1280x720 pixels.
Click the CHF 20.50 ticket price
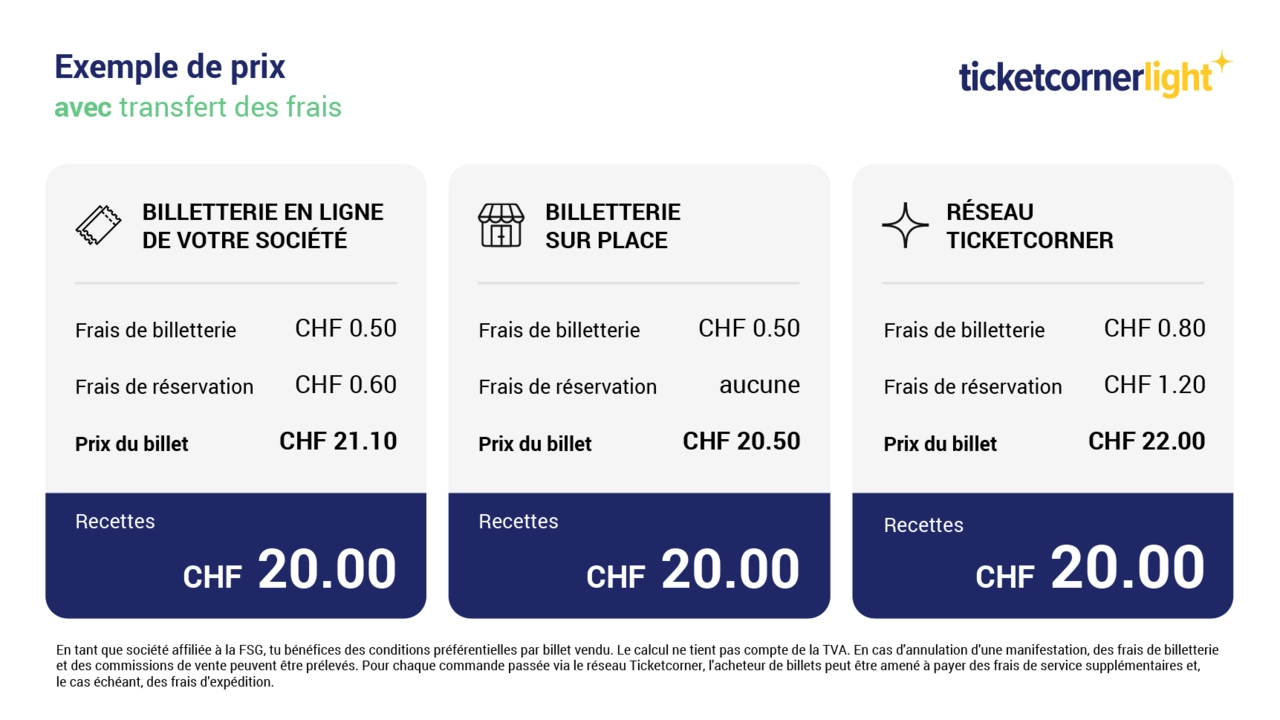741,441
